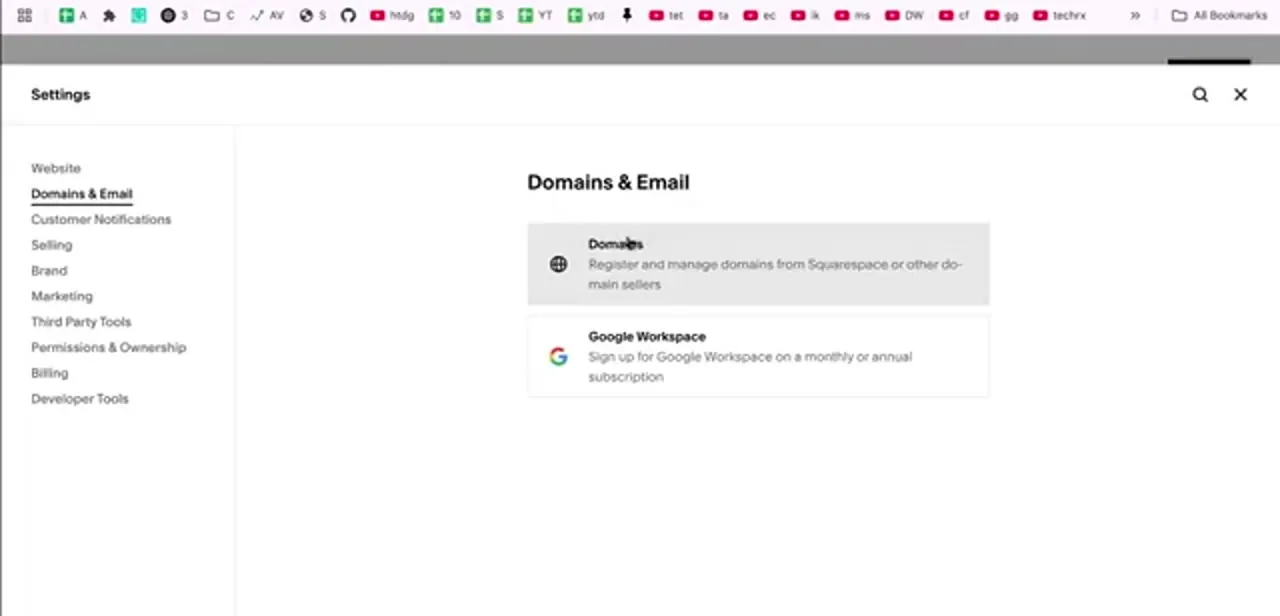Open the YouTube bookmark labeled tet
This screenshot has width=1280, height=616.
coord(666,15)
